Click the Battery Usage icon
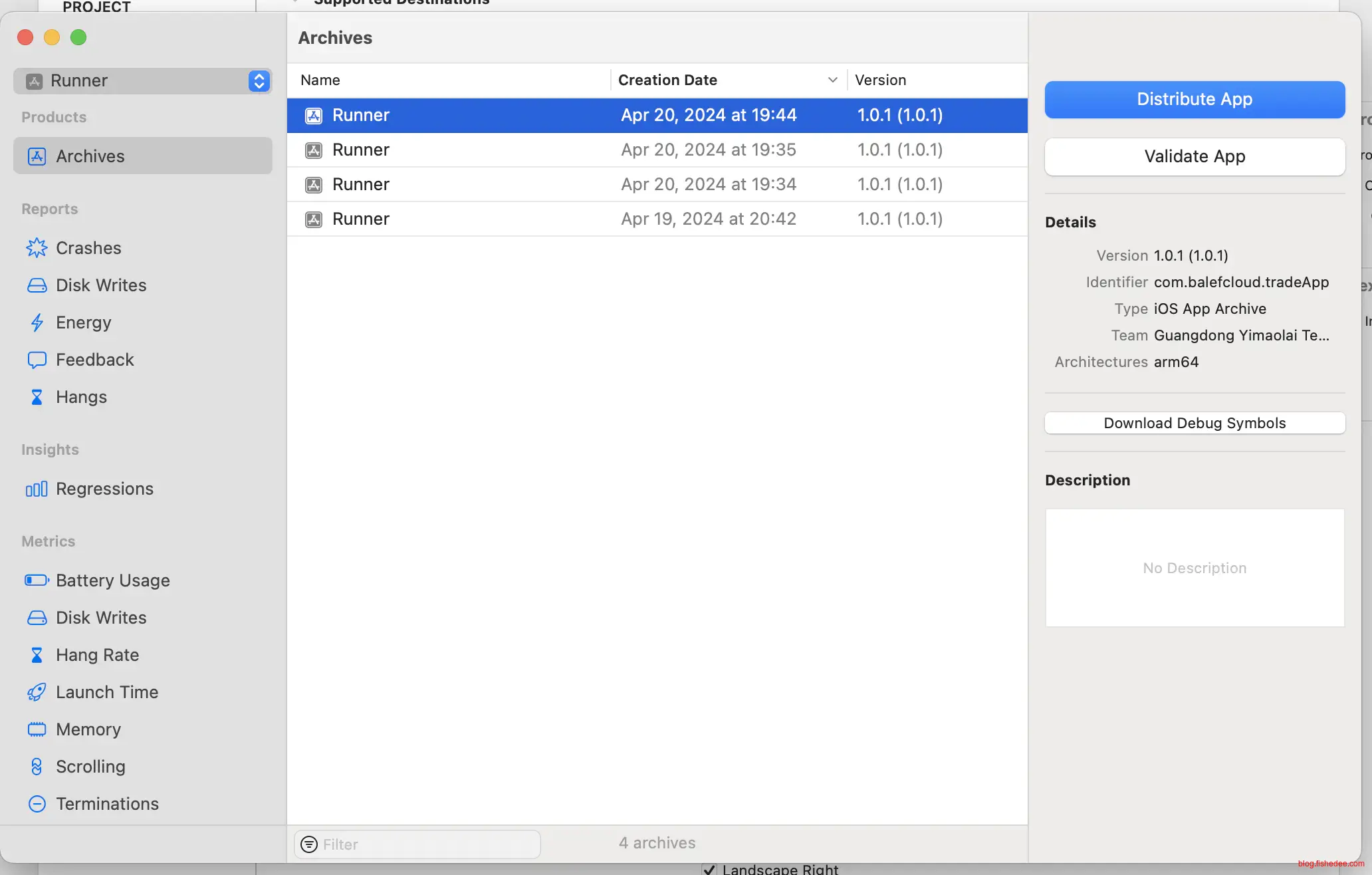 [37, 580]
